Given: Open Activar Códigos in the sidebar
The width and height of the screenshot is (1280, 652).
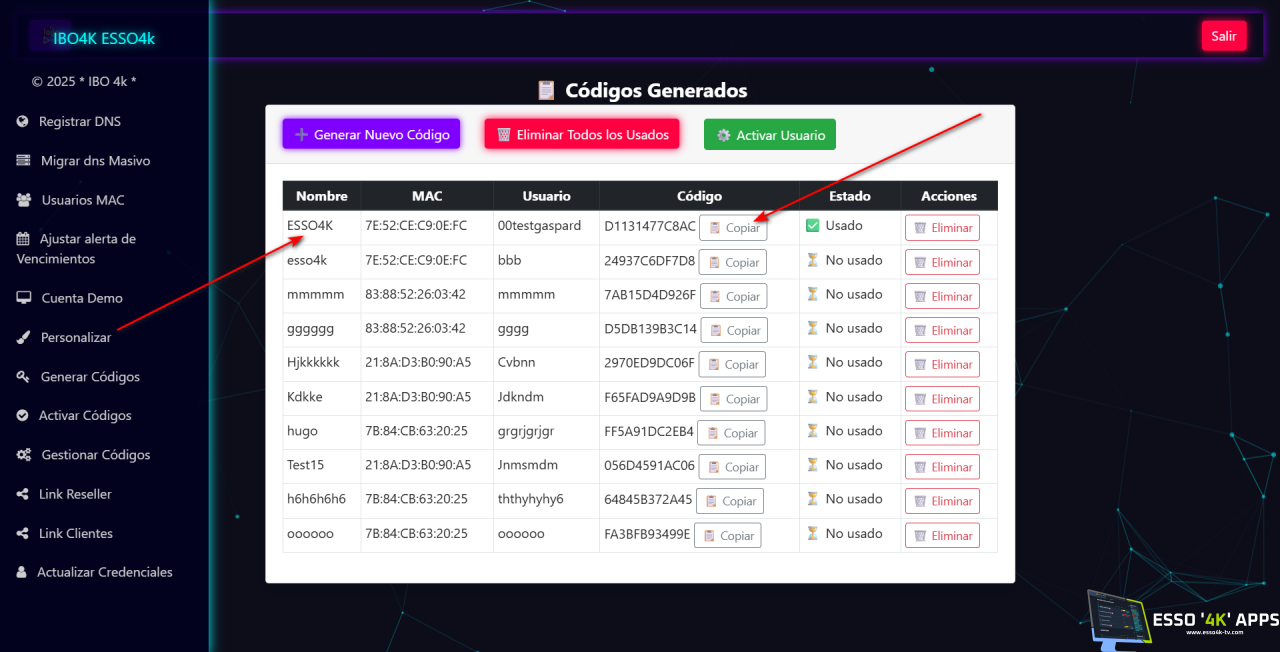Looking at the screenshot, I should 84,416.
